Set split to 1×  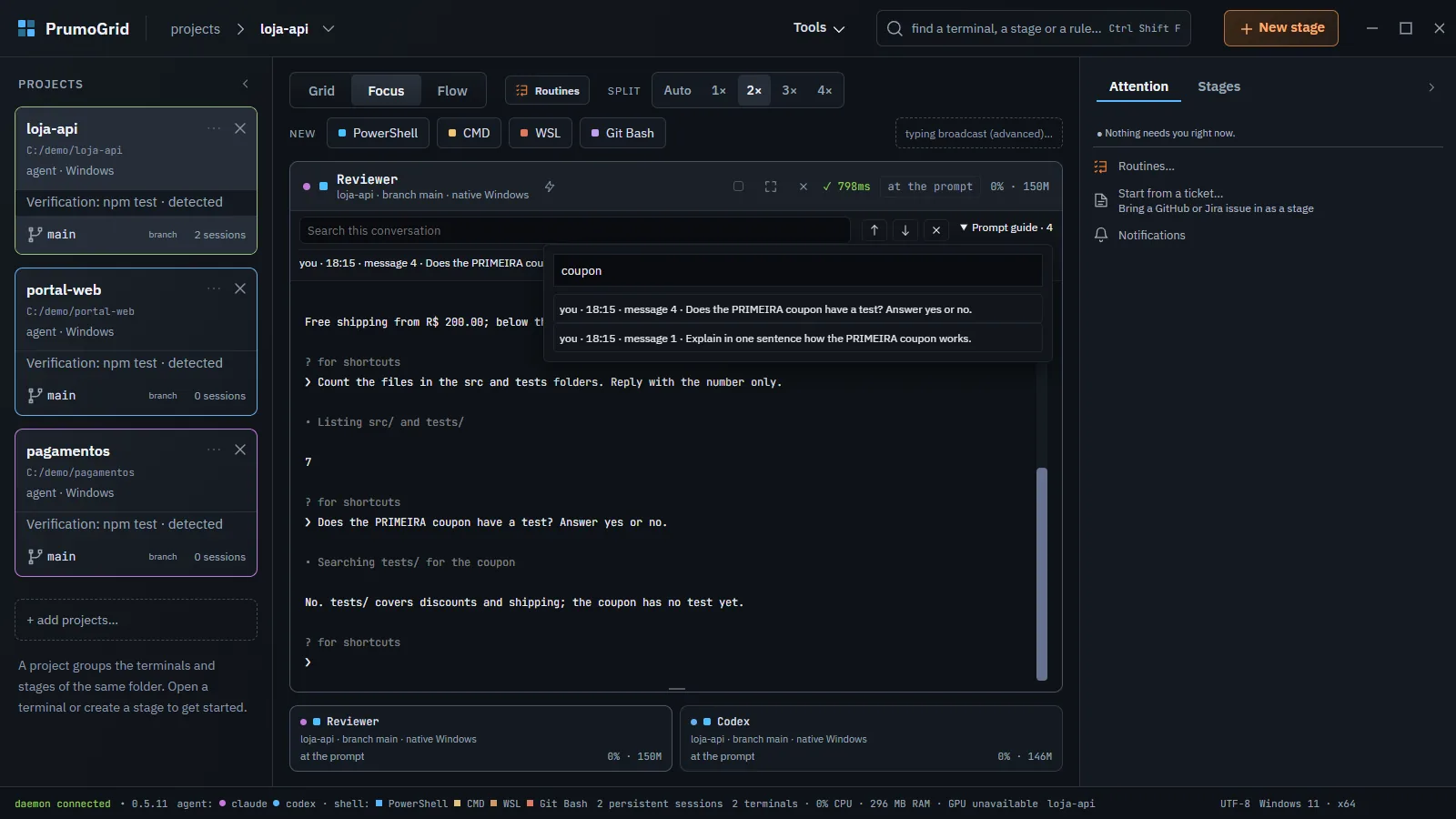point(719,90)
